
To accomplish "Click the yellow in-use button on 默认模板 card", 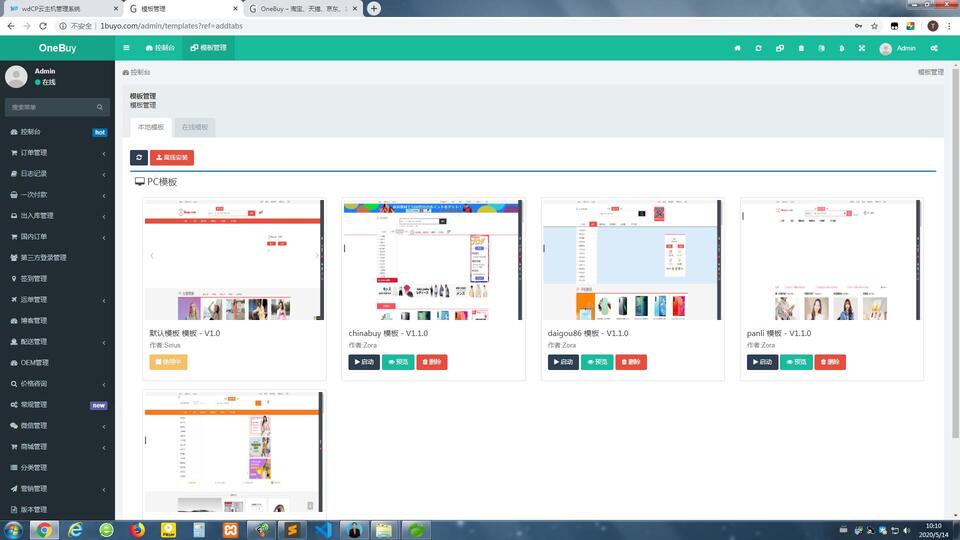I will point(168,362).
